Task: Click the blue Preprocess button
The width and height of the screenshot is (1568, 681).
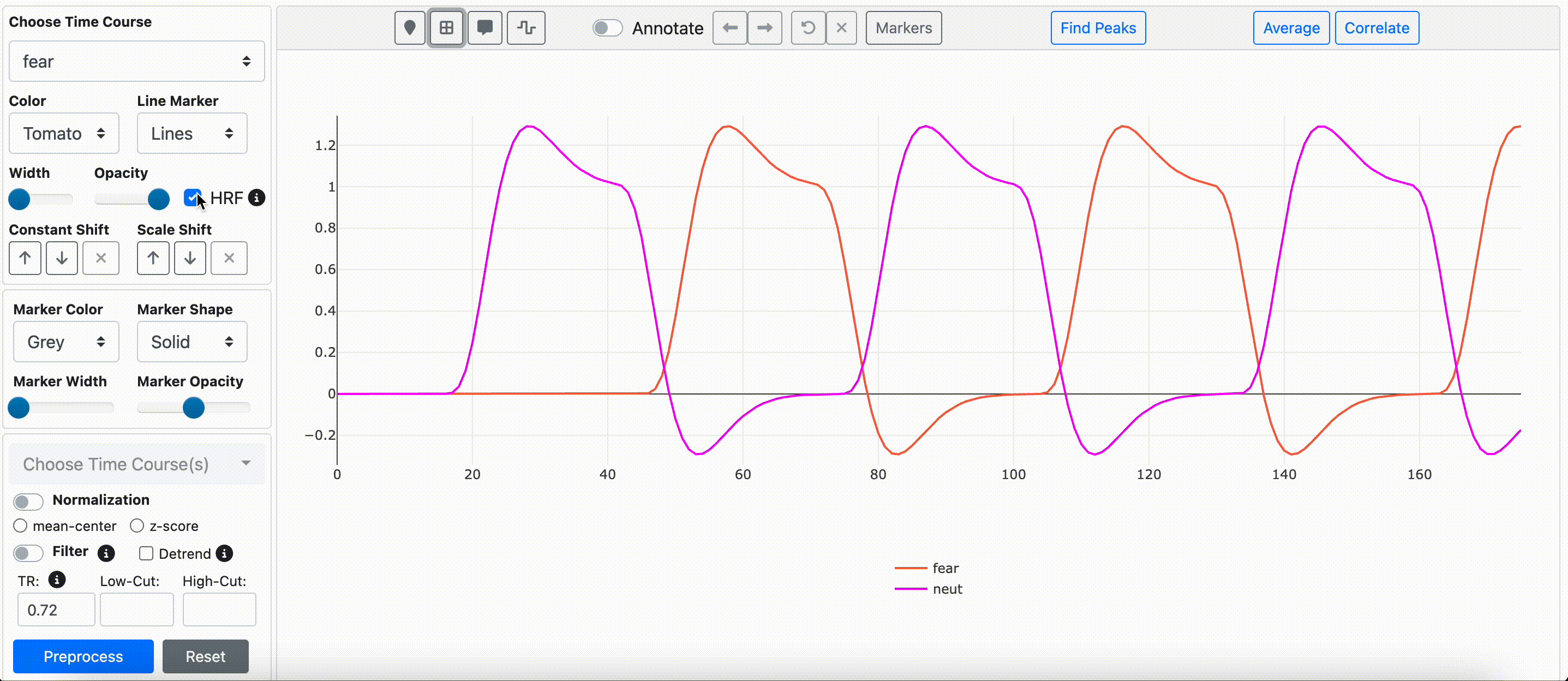Action: coord(83,656)
